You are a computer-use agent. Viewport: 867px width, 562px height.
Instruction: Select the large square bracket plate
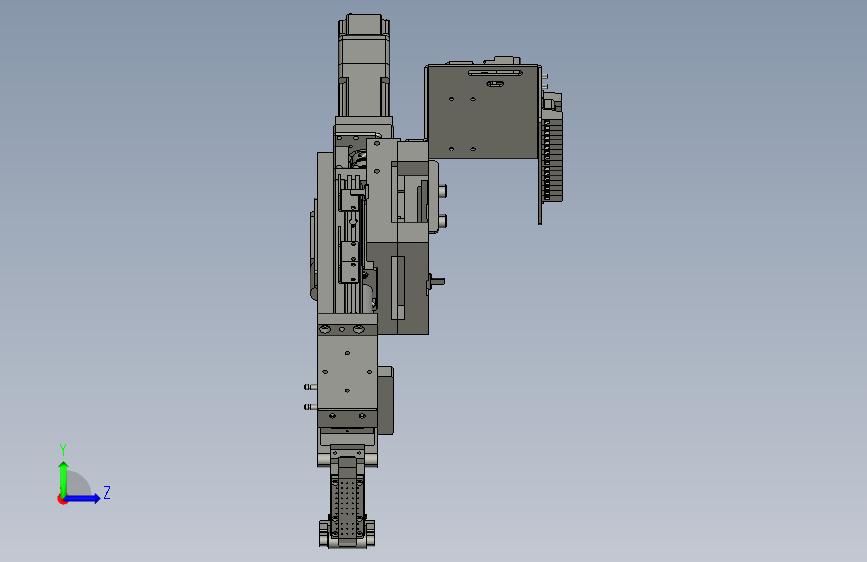483,112
